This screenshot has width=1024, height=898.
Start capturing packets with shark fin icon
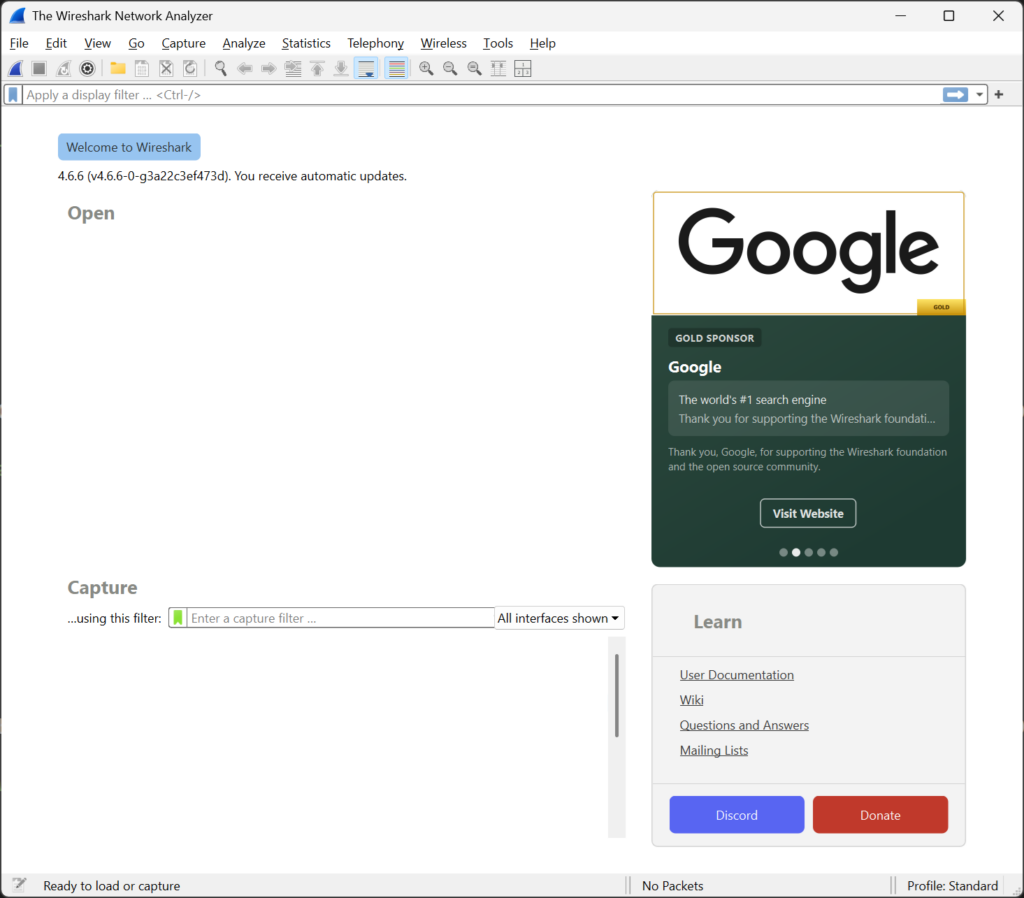pos(16,69)
